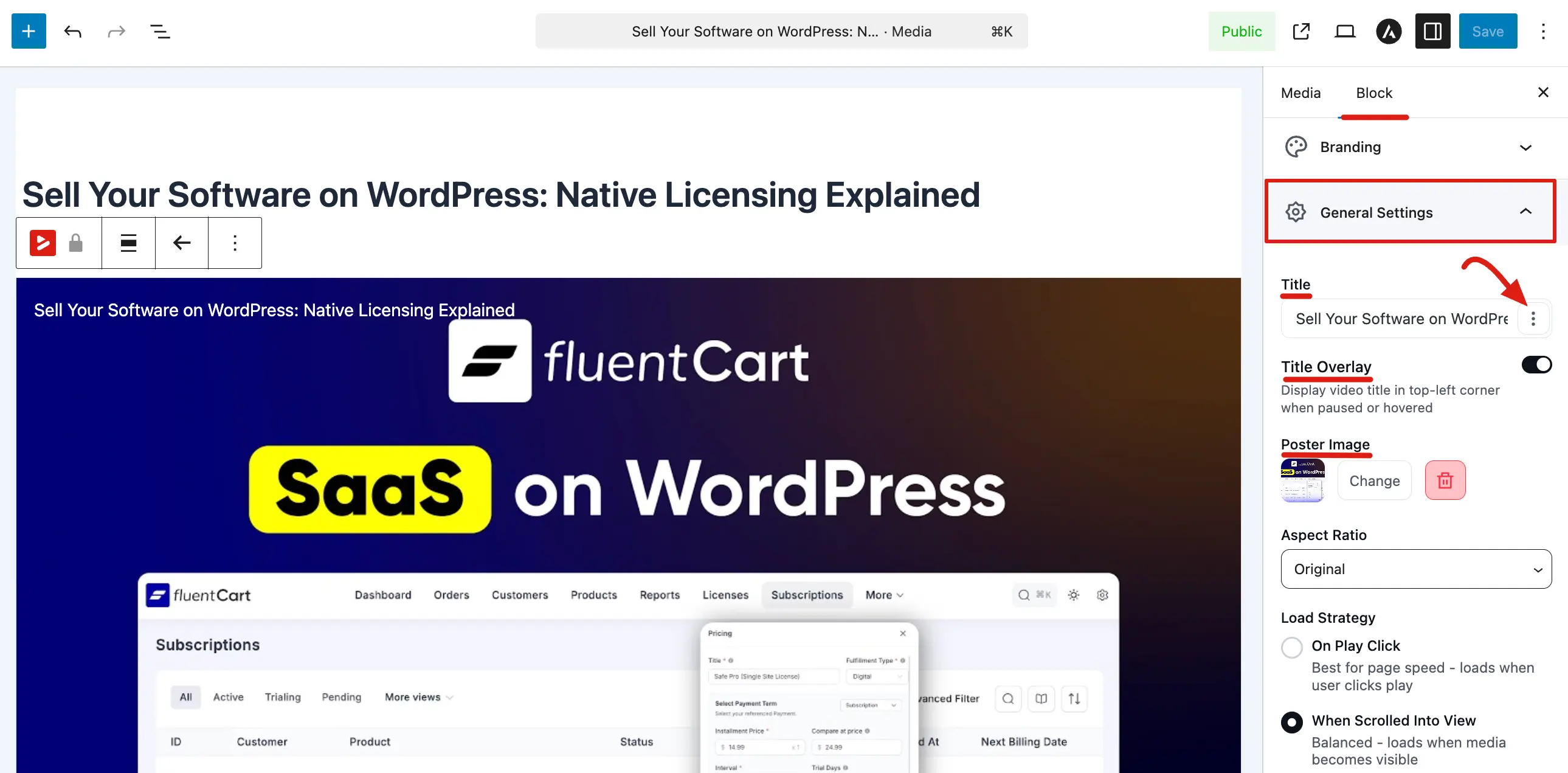Switch to the Block sidebar tab
The width and height of the screenshot is (1568, 773).
pos(1374,92)
